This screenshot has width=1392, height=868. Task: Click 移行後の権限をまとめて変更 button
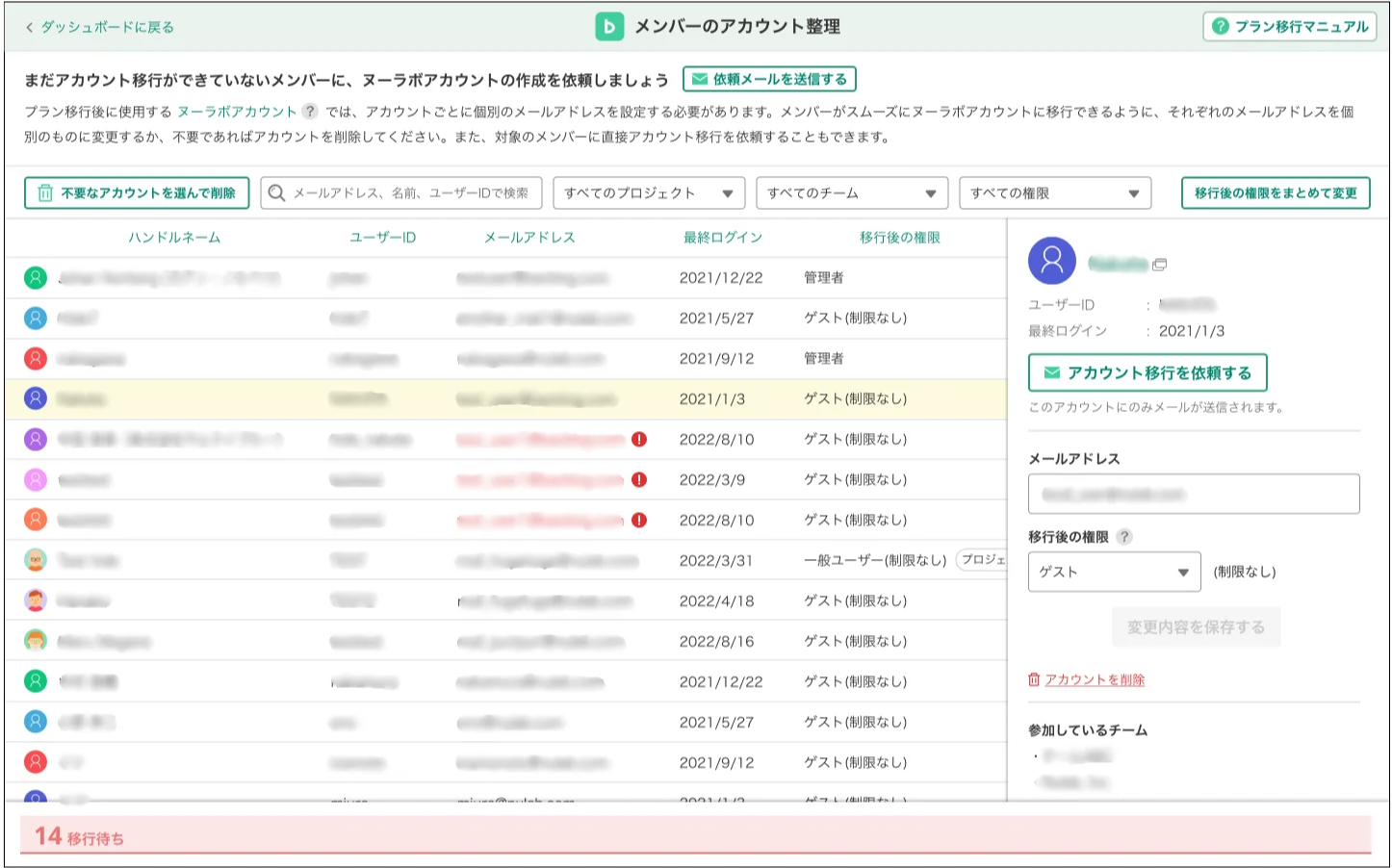coord(1276,192)
